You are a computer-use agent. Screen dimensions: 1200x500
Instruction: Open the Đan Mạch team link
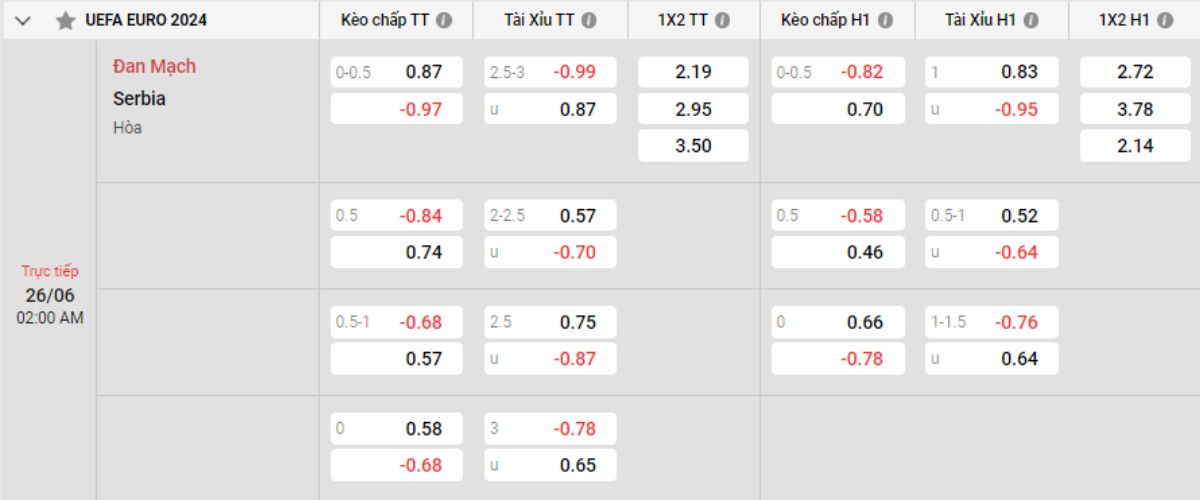point(154,66)
